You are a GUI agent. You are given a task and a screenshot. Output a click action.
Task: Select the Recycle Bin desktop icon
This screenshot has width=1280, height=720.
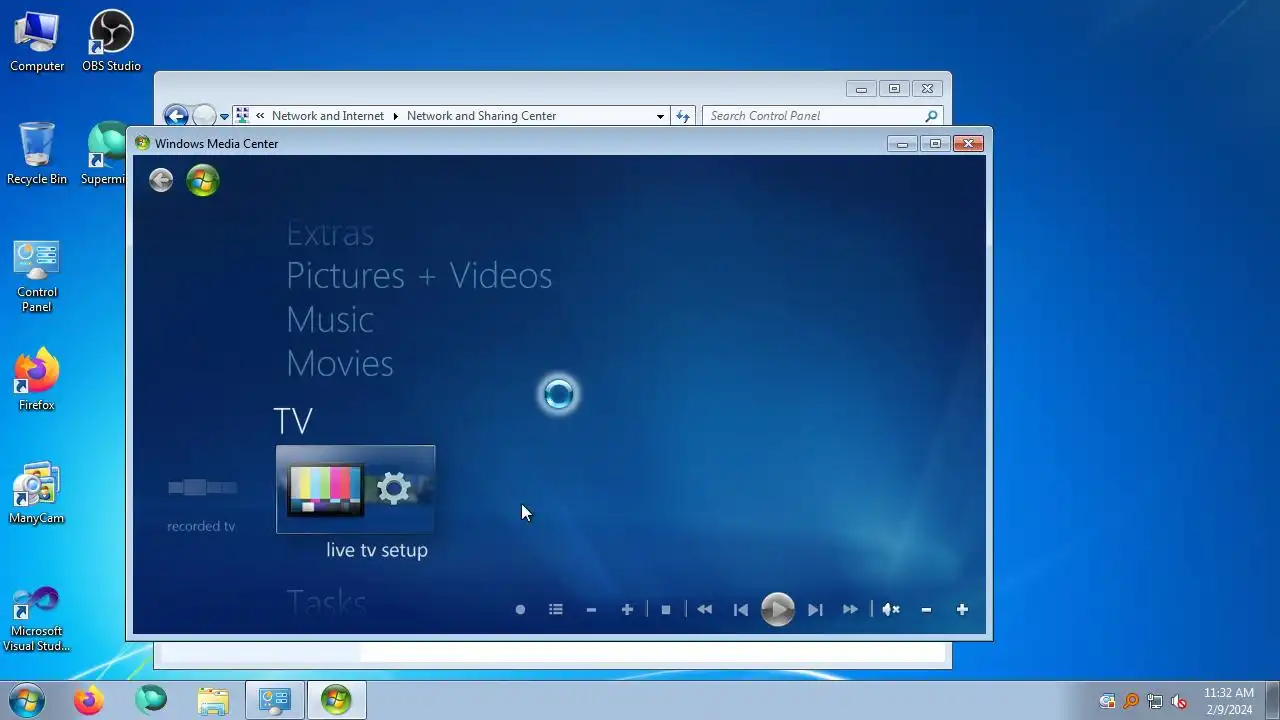point(37,154)
